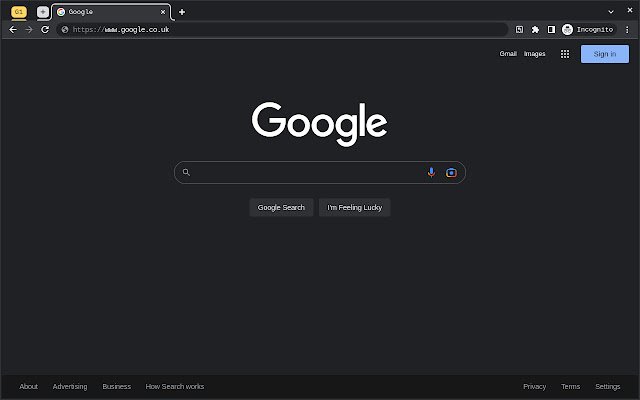Image resolution: width=640 pixels, height=400 pixels.
Task: Click the I'm Feeling Lucky button
Action: (354, 207)
